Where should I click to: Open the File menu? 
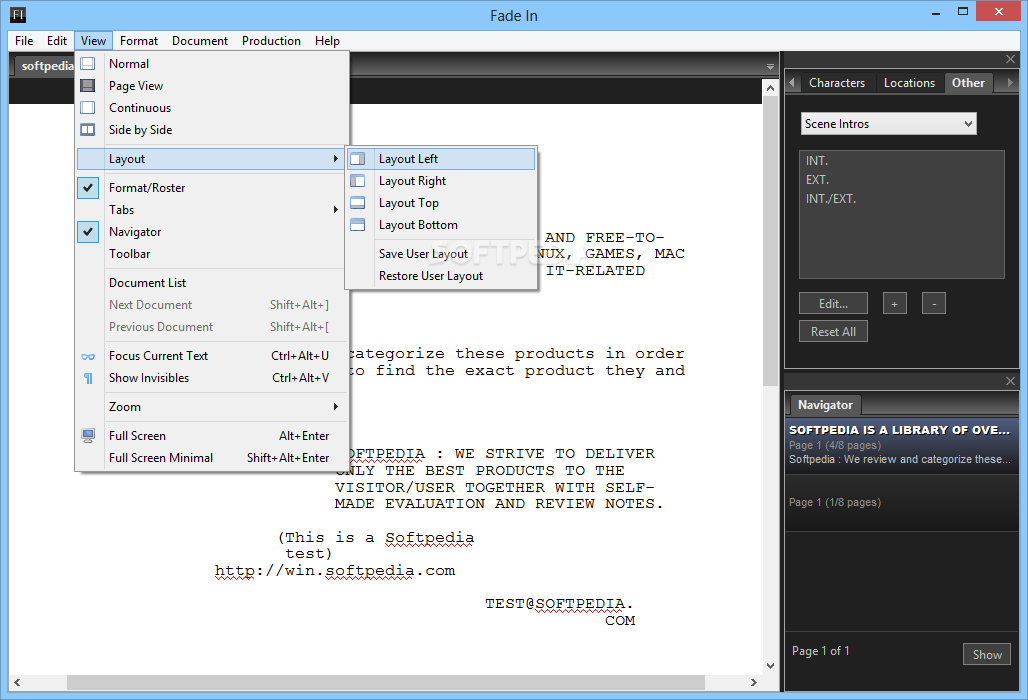(x=24, y=41)
